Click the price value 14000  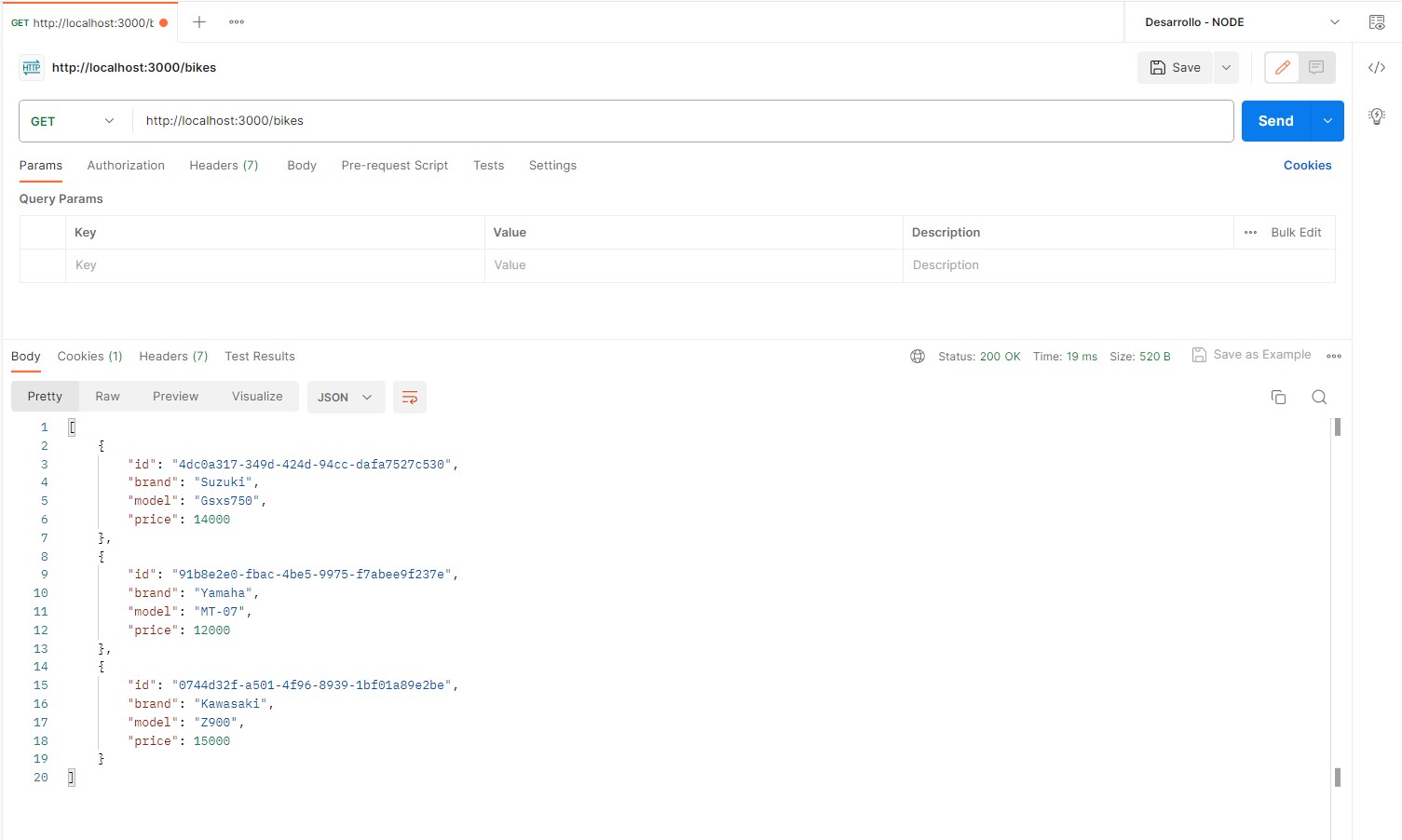[x=211, y=520]
